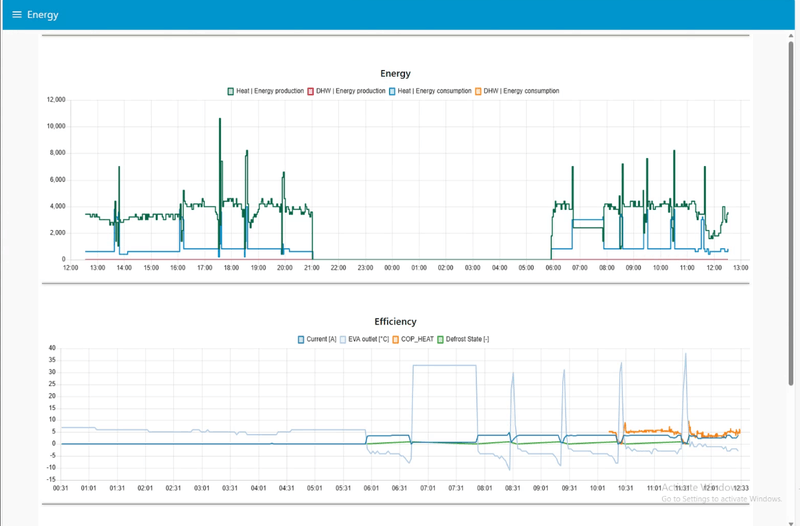The height and width of the screenshot is (526, 800).
Task: Click the -15 y-axis label on Efficiency chart
Action: click(51, 480)
